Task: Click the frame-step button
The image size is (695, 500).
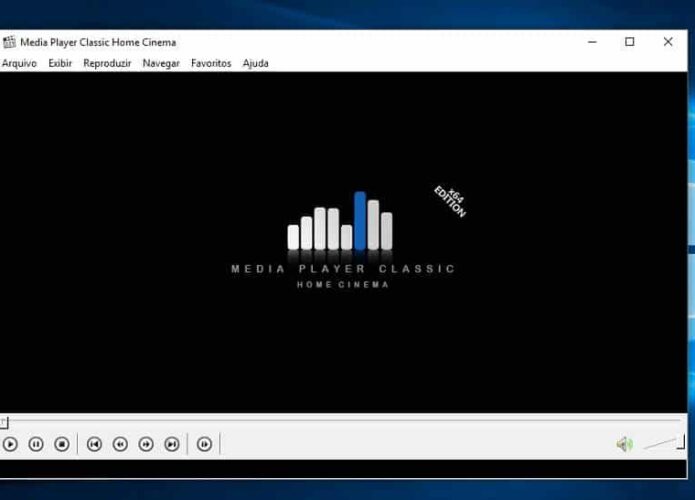Action: (x=204, y=444)
